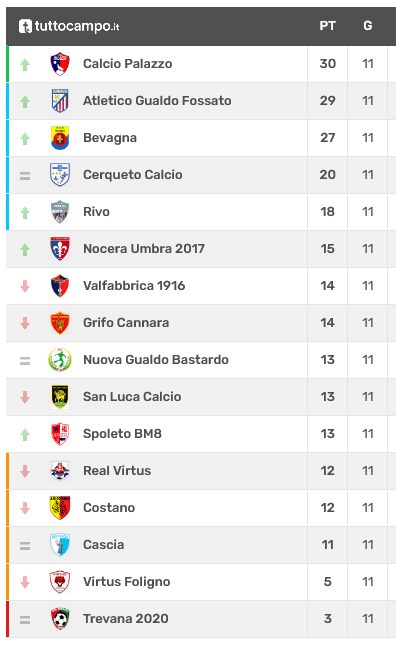Open the Cerqueto Calcio team page
This screenshot has width=396, height=652.
[x=133, y=175]
